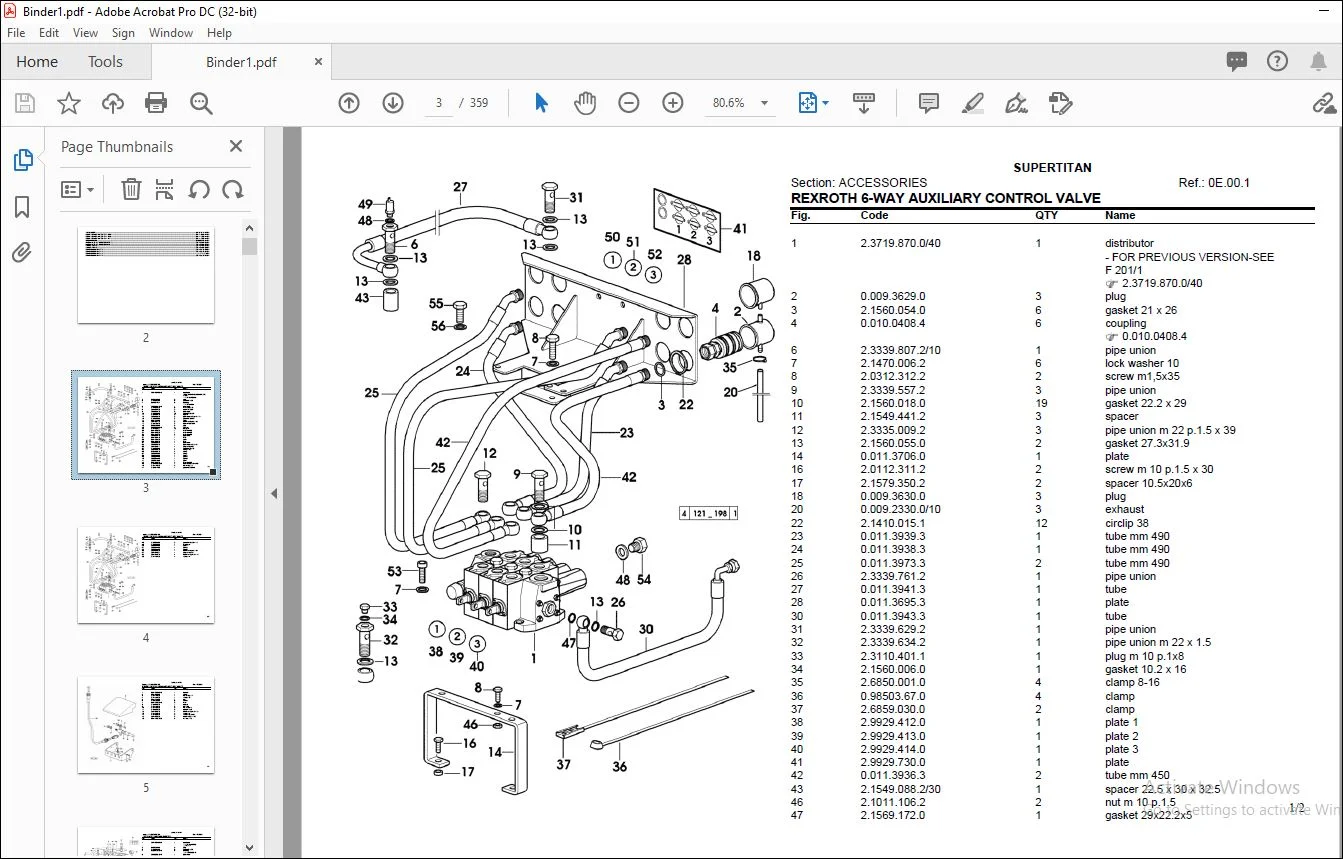Viewport: 1343px width, 859px height.
Task: Upload the file to cloud storage
Action: 112,103
